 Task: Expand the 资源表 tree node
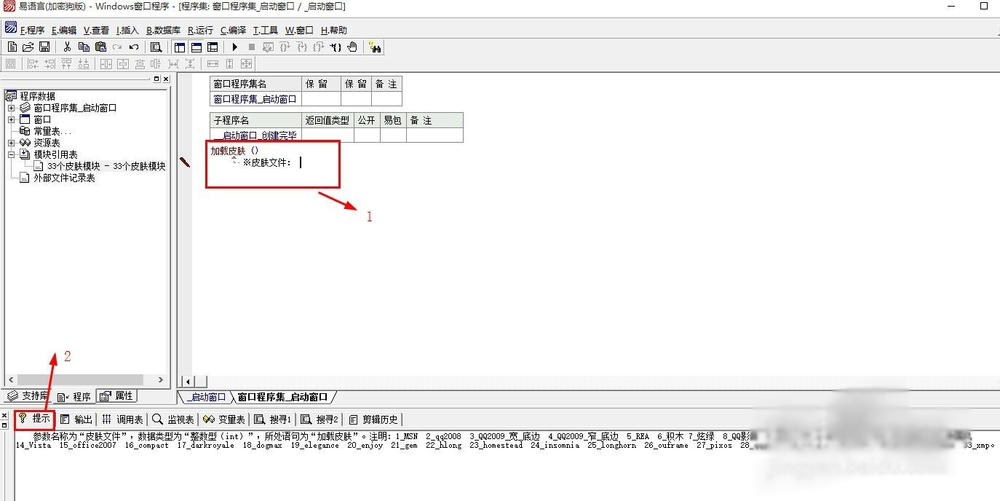click(11, 143)
